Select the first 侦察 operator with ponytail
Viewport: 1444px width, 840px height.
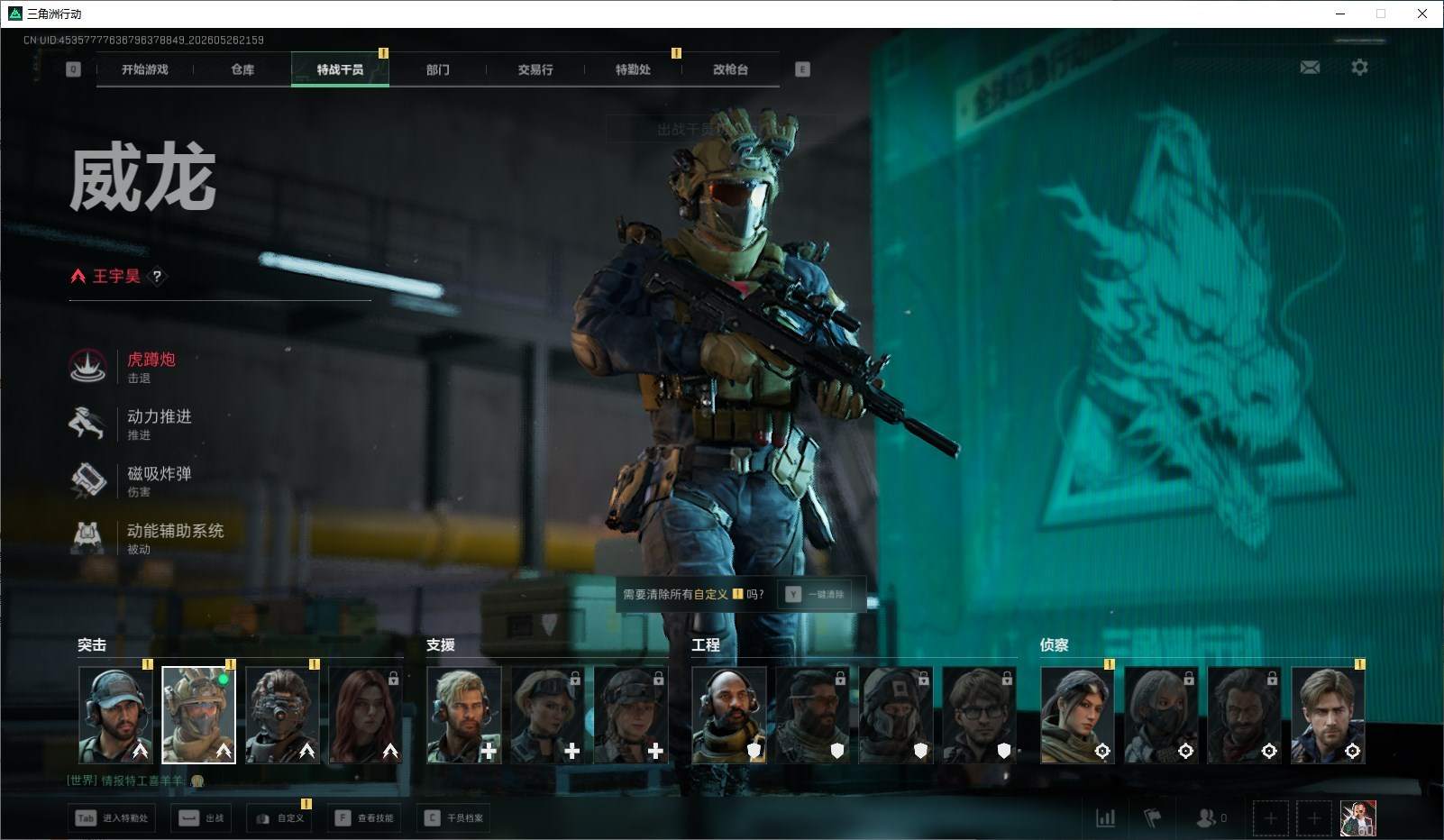(x=1078, y=715)
